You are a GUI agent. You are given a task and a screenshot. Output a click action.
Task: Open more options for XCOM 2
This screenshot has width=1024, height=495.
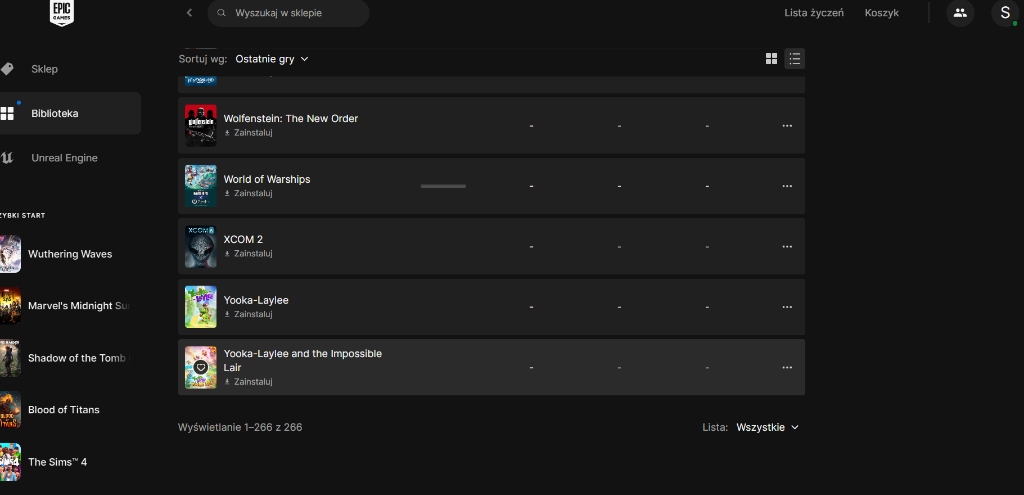pos(787,247)
